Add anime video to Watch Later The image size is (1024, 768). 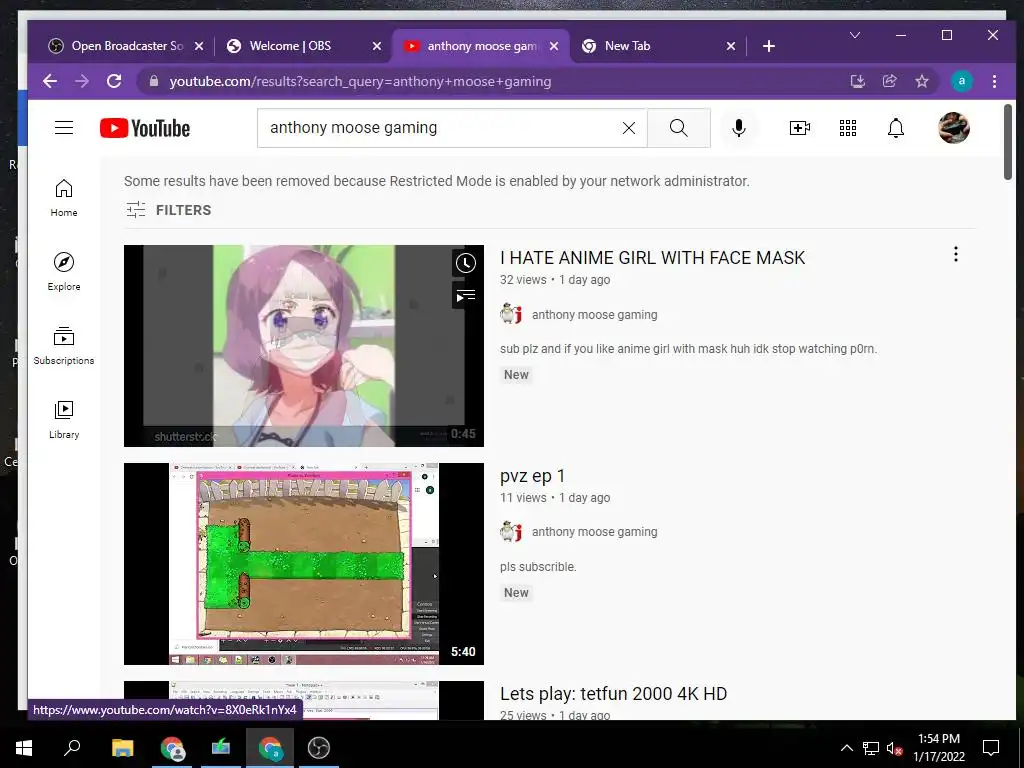pyautogui.click(x=466, y=263)
